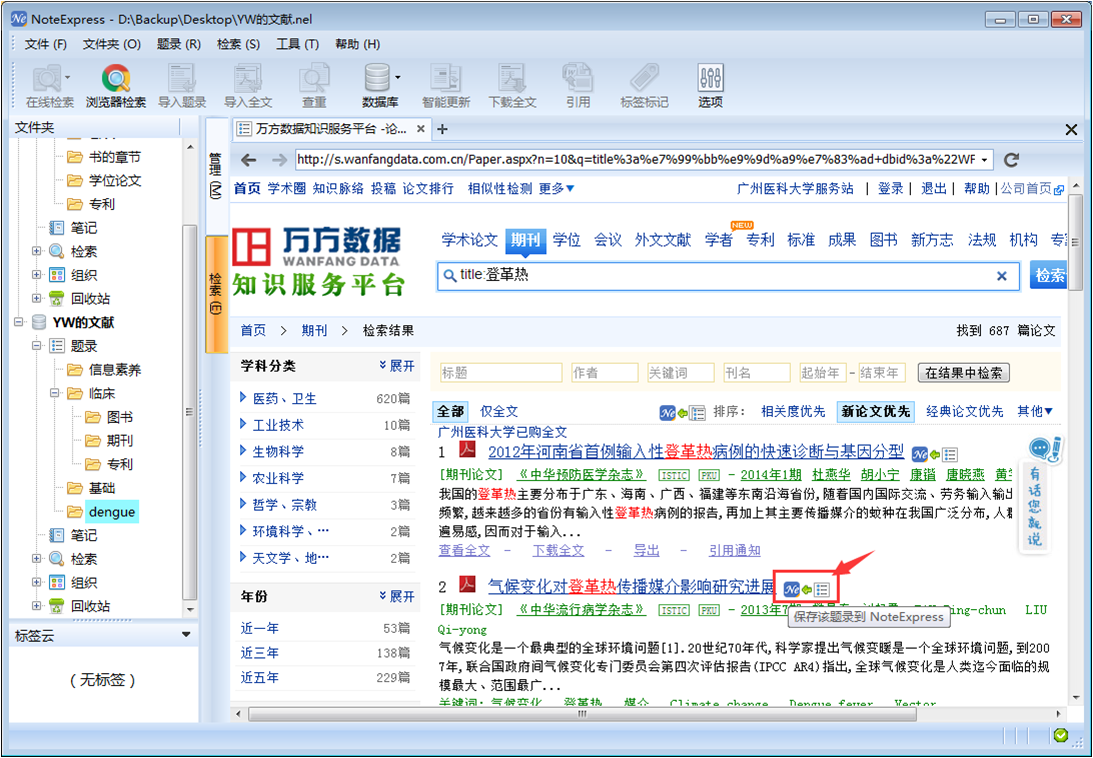Switch to the 学位 search tab
This screenshot has width=1093, height=758.
[567, 240]
